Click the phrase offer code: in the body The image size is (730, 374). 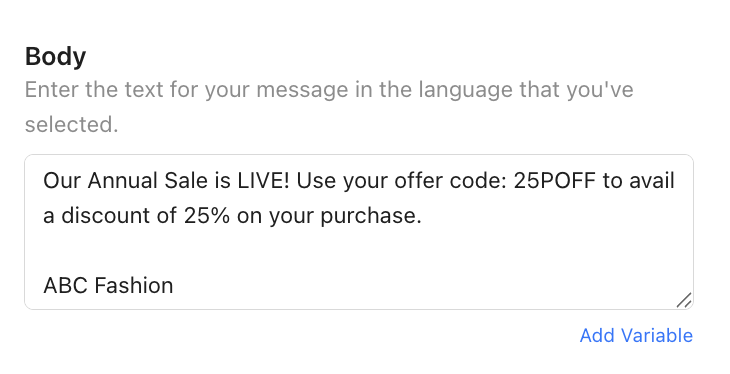point(450,181)
